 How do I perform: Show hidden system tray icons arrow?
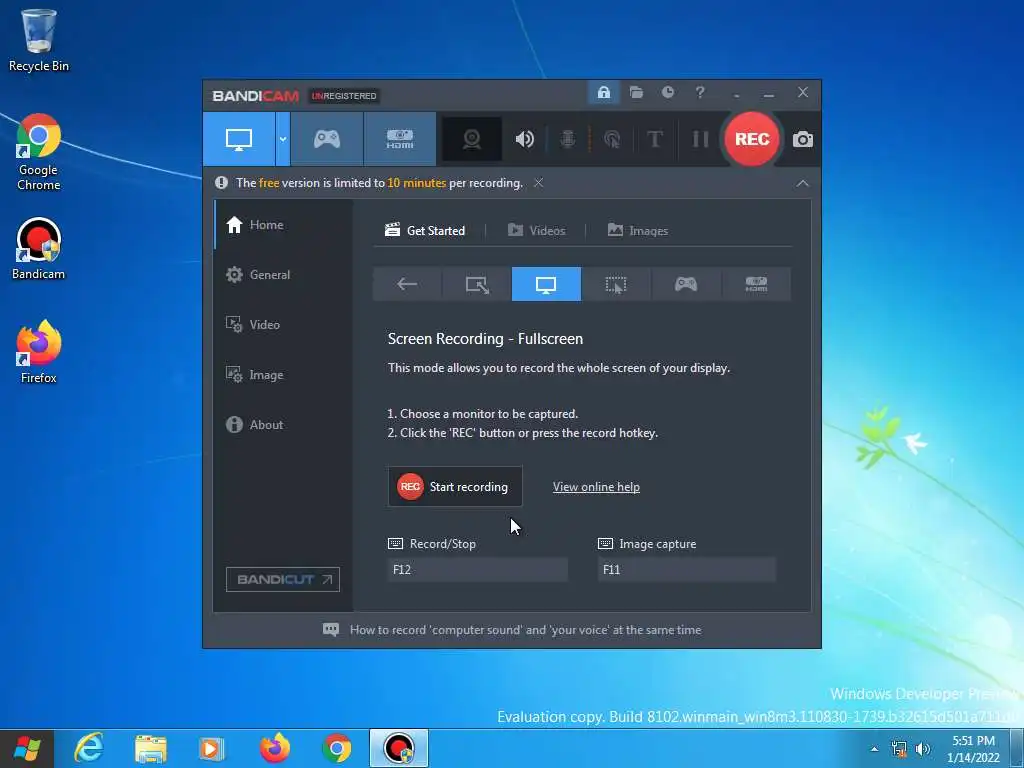pyautogui.click(x=874, y=749)
